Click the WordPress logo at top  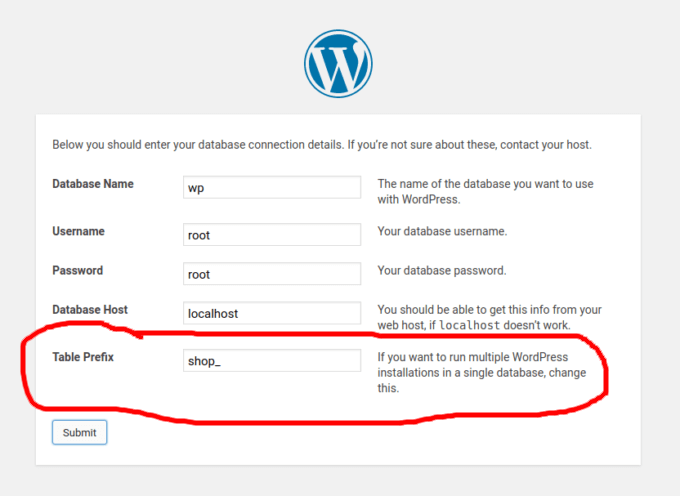click(338, 64)
